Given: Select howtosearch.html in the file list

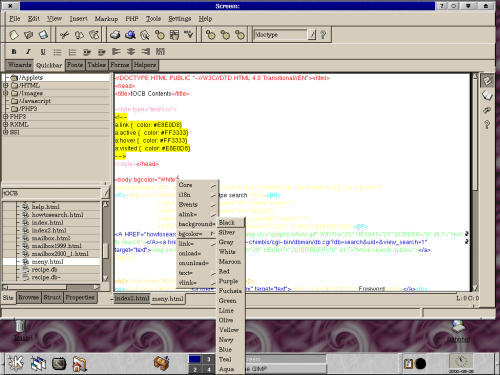Looking at the screenshot, I should click(57, 215).
